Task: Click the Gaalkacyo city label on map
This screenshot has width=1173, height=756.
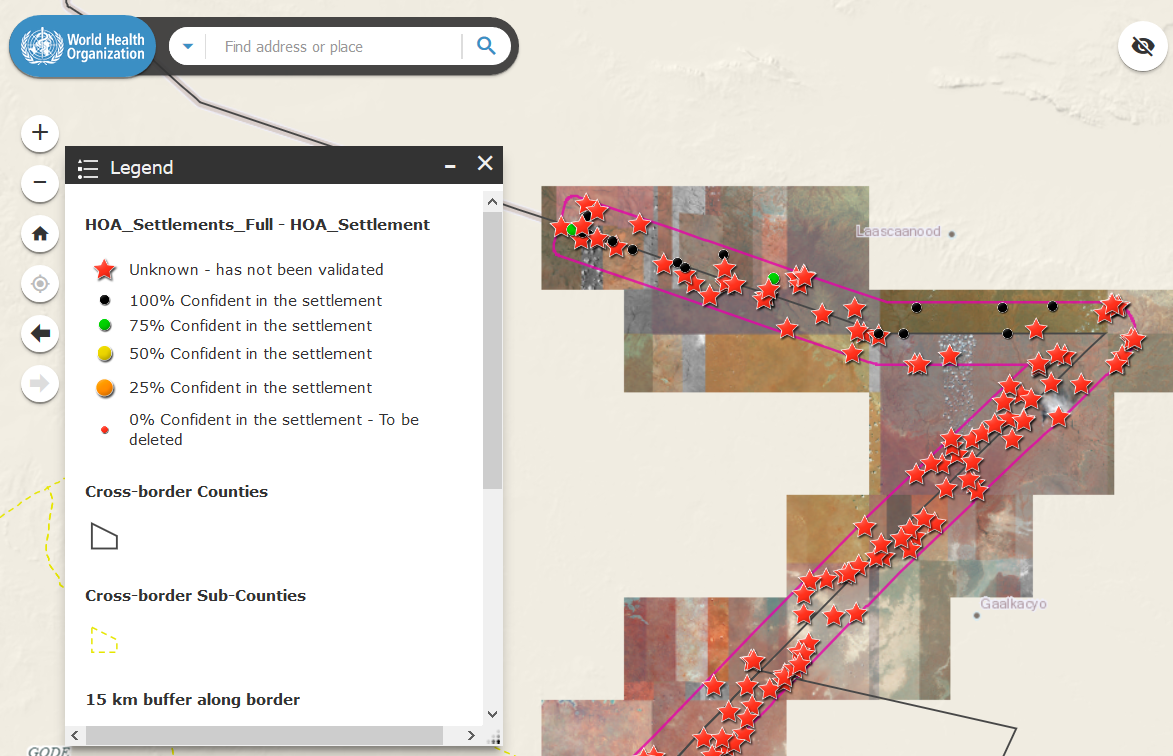Action: point(1013,605)
